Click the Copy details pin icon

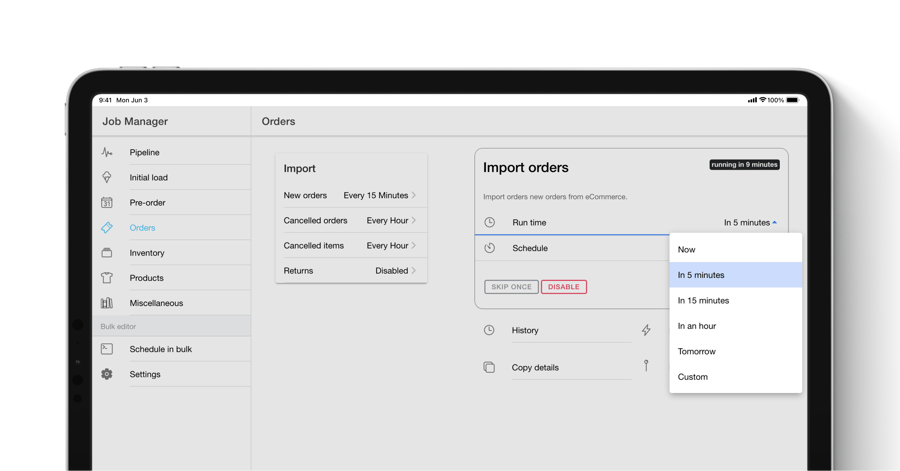(x=646, y=367)
